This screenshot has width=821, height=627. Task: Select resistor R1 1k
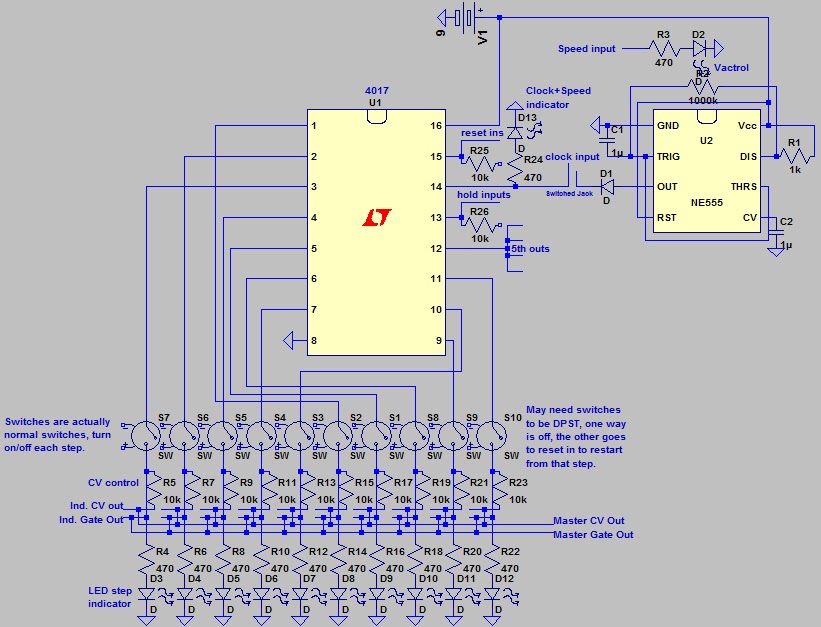pyautogui.click(x=795, y=156)
